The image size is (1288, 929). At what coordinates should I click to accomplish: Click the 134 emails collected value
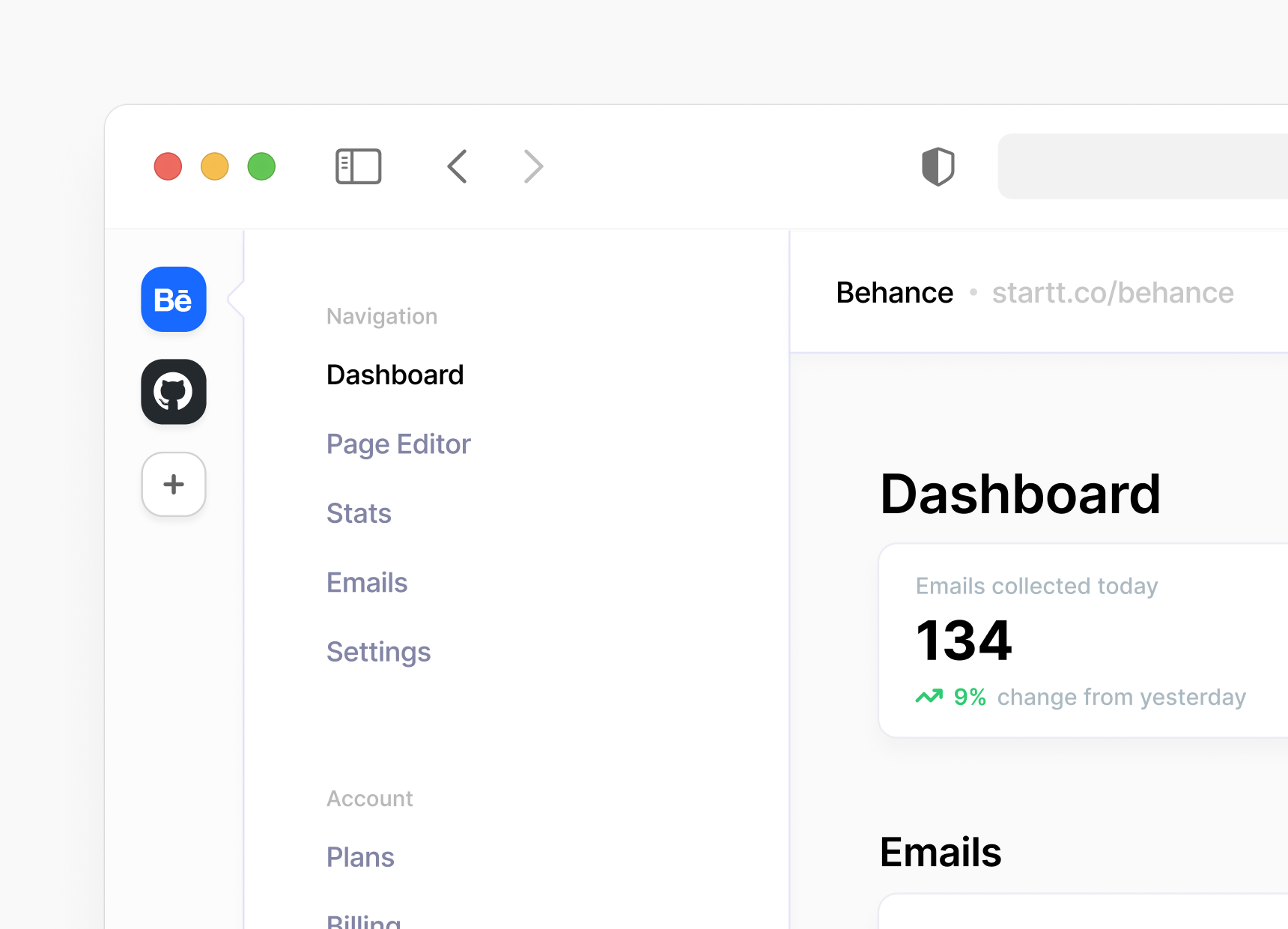pyautogui.click(x=965, y=641)
